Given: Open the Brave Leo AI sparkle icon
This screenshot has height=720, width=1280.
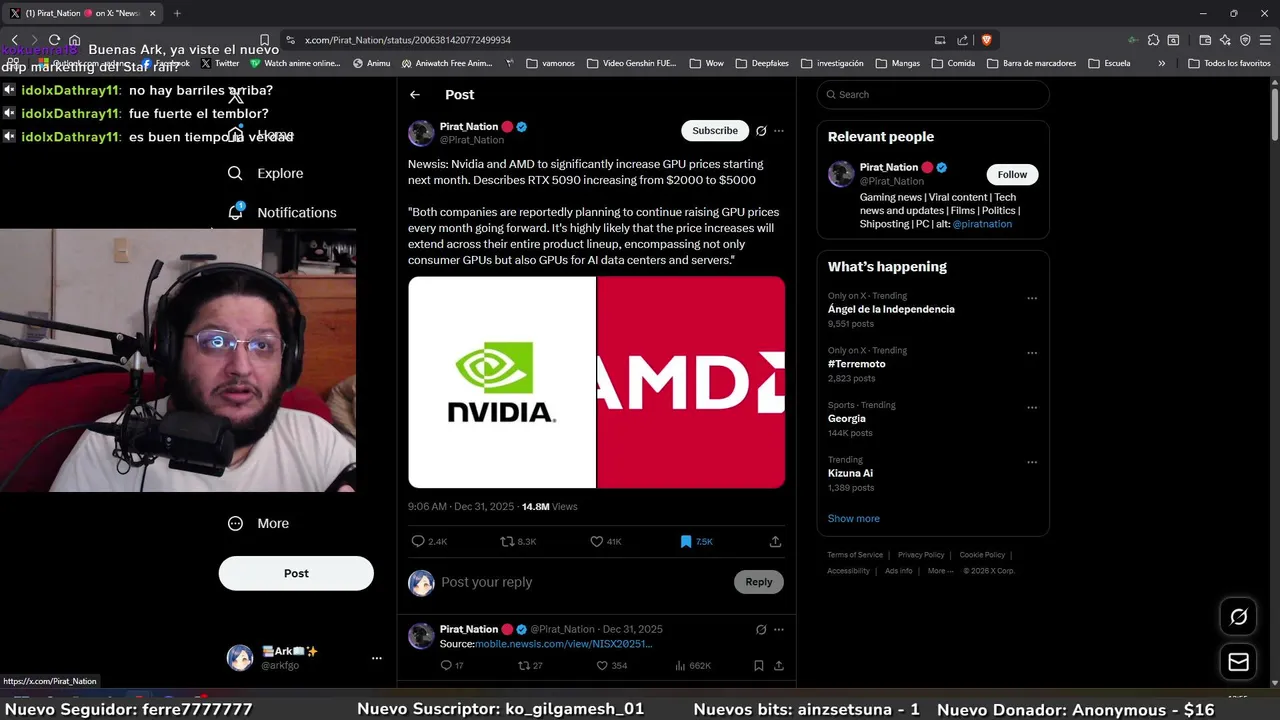Looking at the screenshot, I should (1225, 40).
